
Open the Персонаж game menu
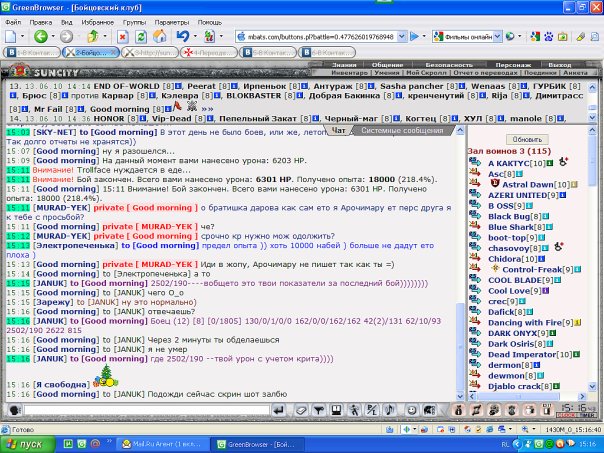point(513,65)
